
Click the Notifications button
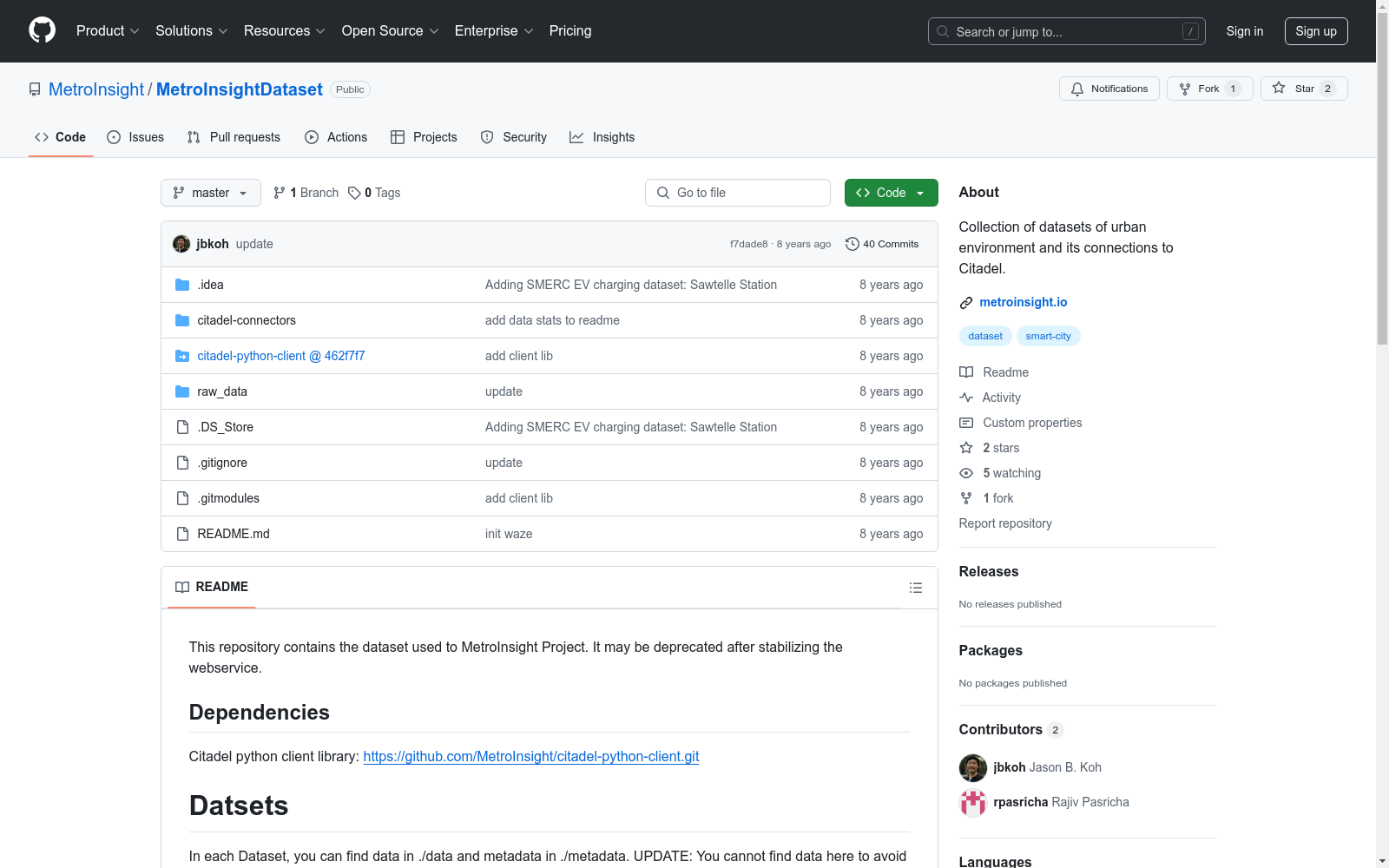pos(1109,89)
